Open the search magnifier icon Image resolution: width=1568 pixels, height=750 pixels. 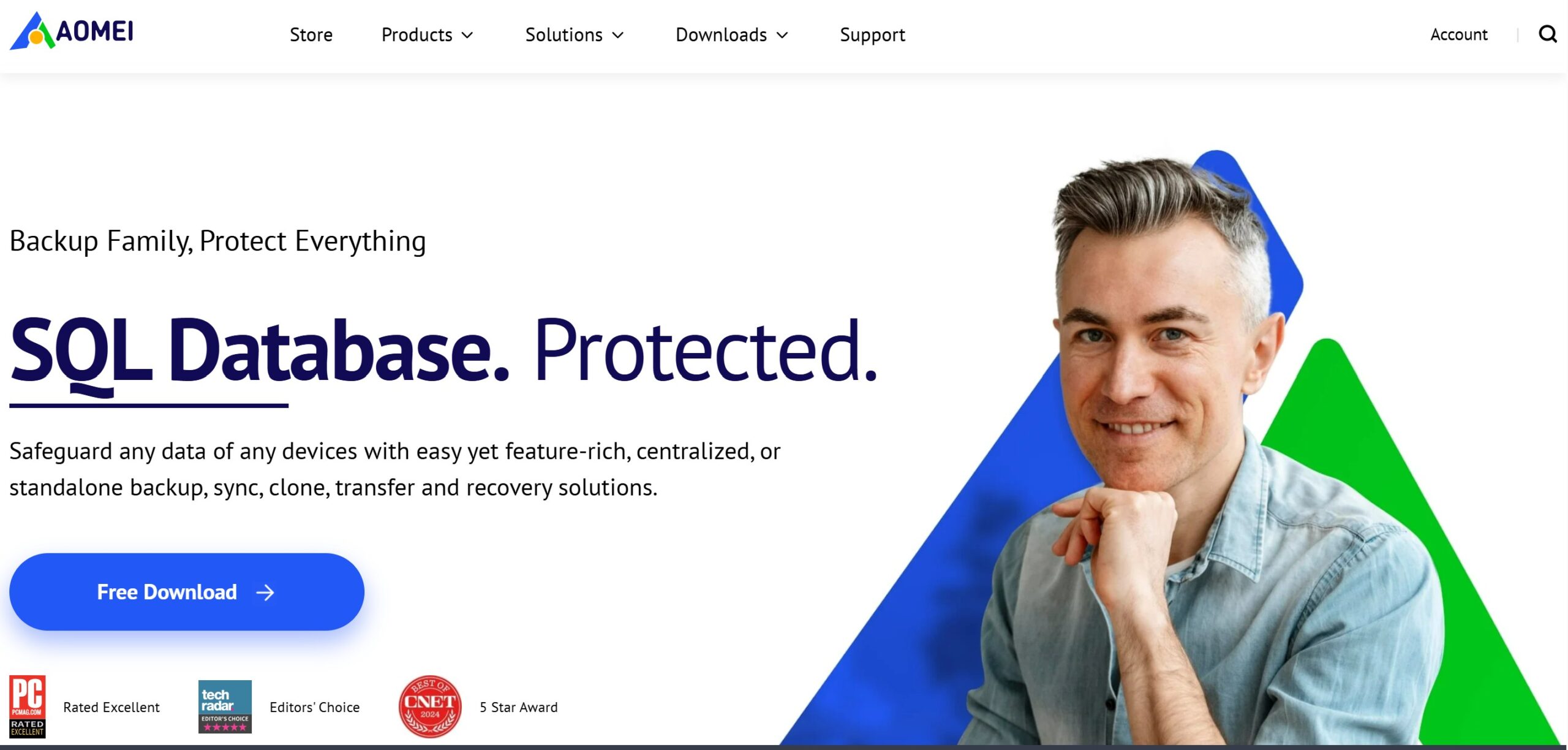tap(1548, 34)
